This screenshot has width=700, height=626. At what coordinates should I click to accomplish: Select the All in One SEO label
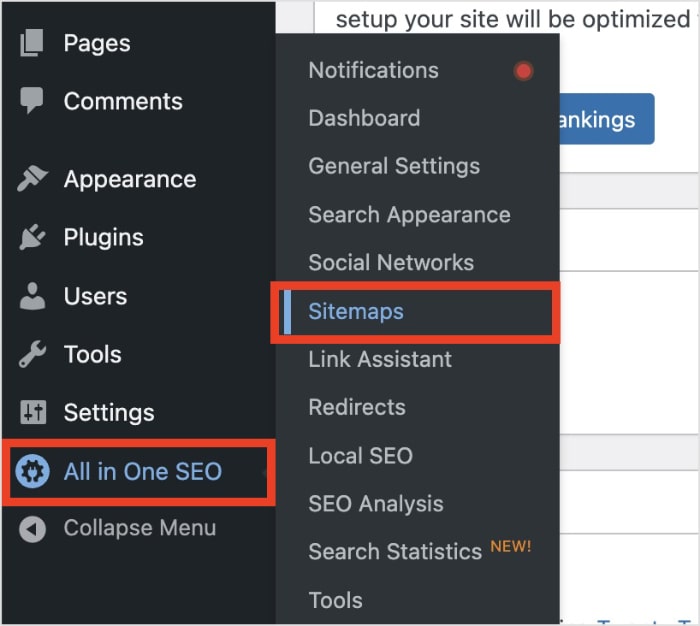tap(143, 472)
